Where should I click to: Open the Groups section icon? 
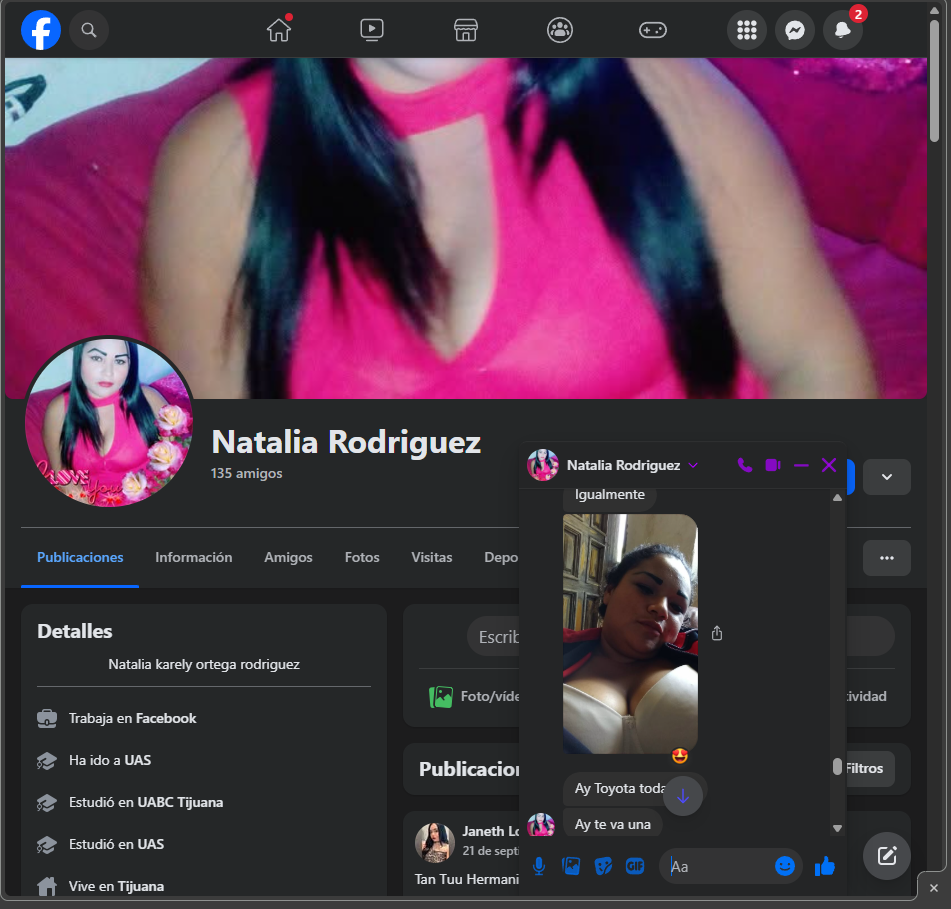(560, 30)
